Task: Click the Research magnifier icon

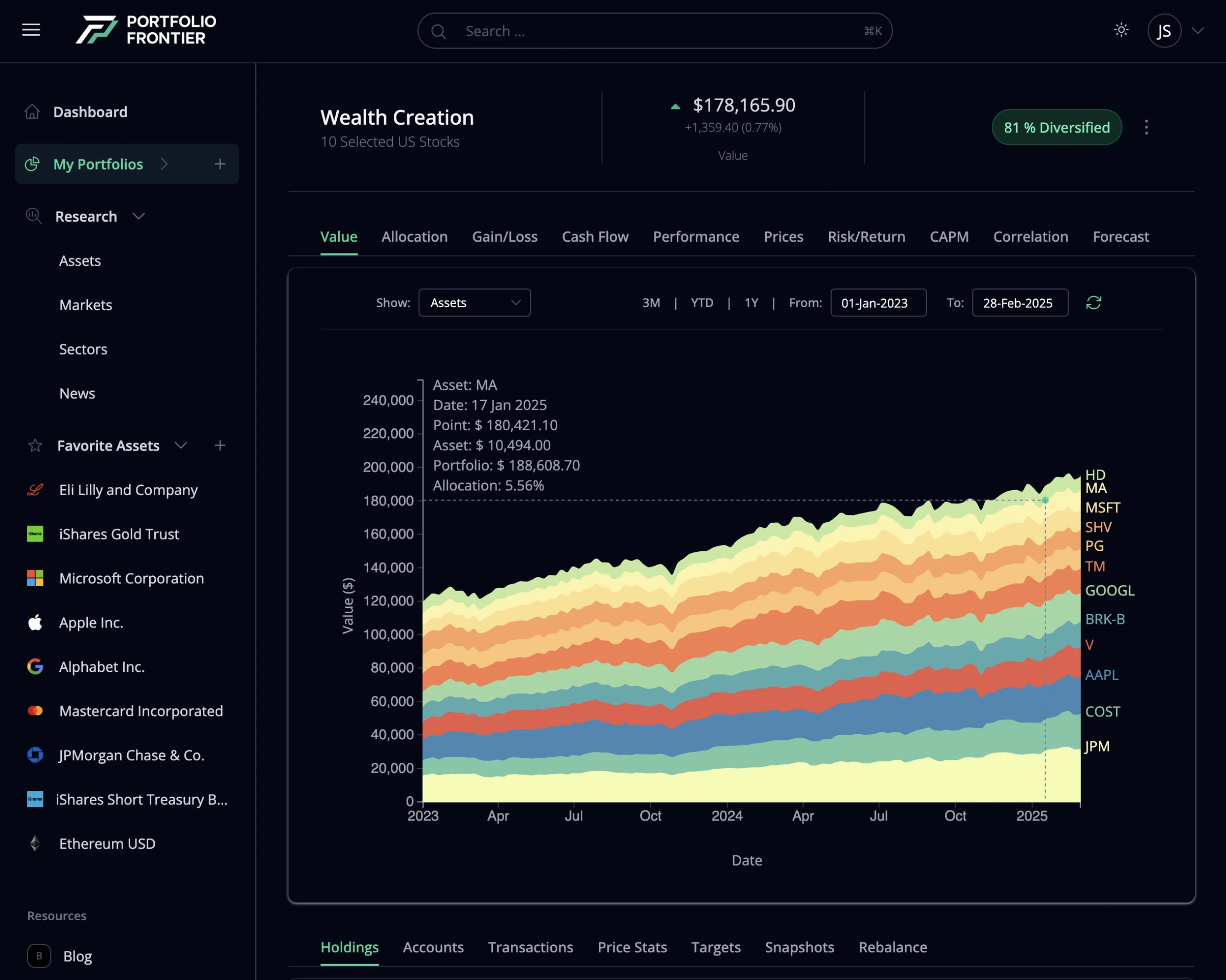Action: click(34, 216)
